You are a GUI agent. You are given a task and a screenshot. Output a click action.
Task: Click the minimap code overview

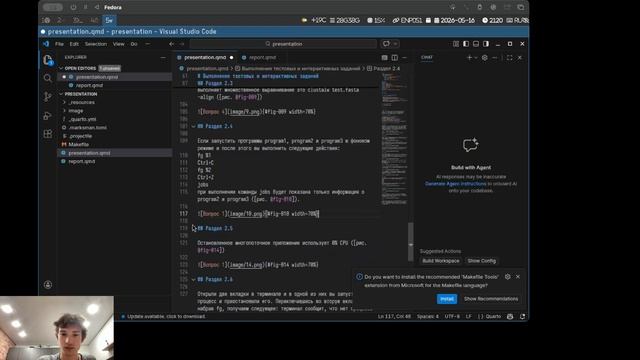(394, 139)
